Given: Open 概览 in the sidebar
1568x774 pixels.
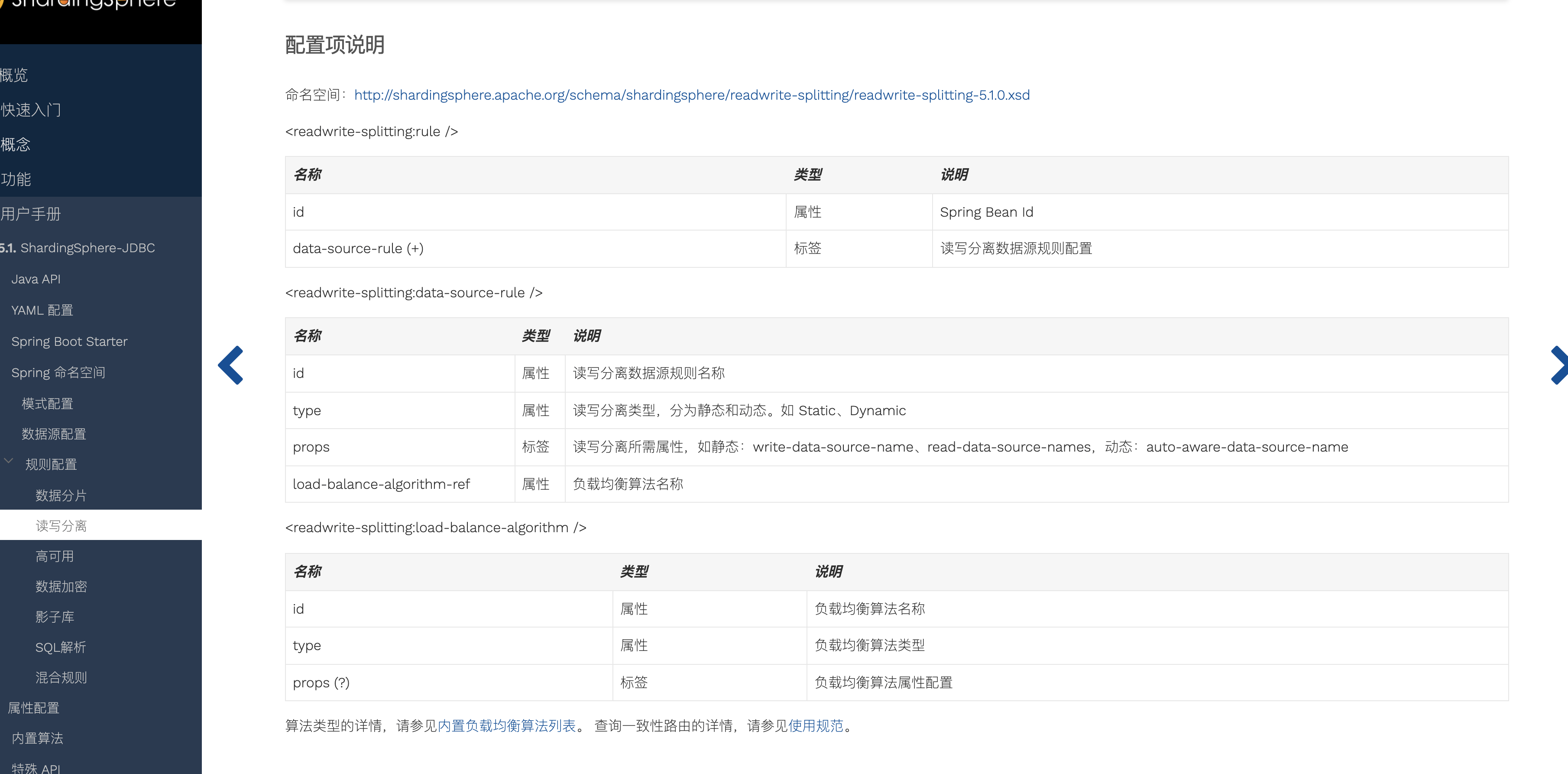Looking at the screenshot, I should pyautogui.click(x=14, y=75).
